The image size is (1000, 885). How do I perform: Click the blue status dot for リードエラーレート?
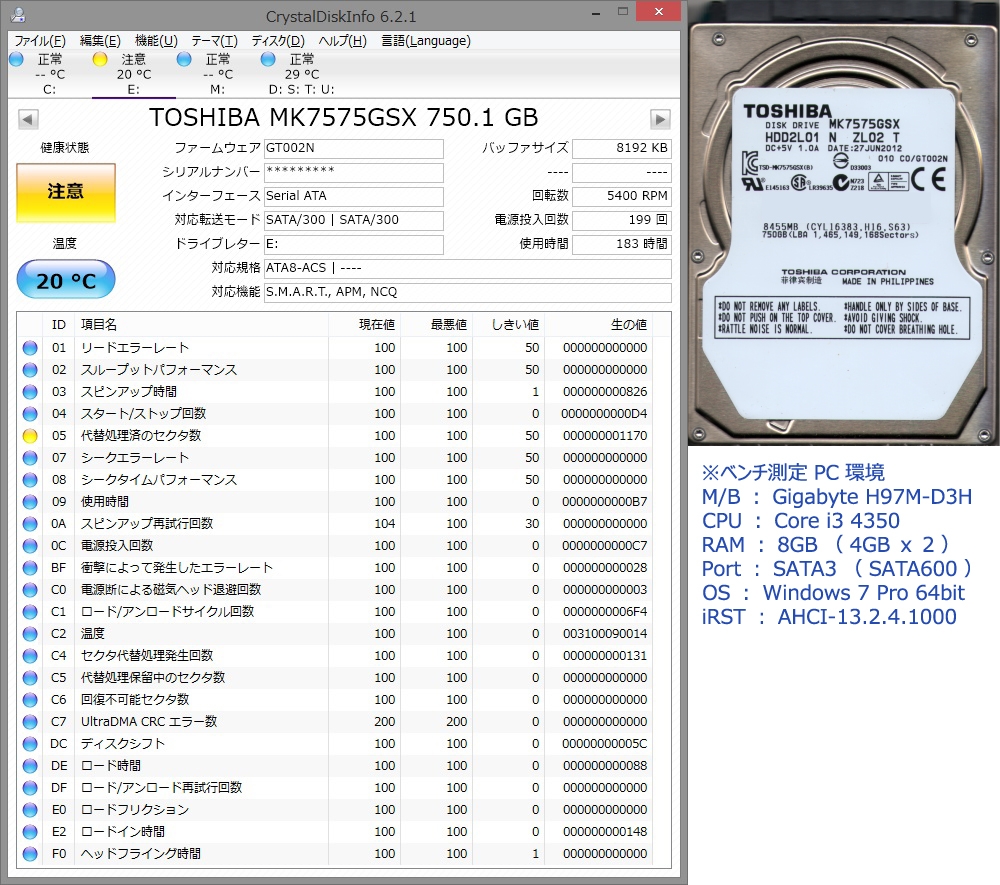click(30, 347)
